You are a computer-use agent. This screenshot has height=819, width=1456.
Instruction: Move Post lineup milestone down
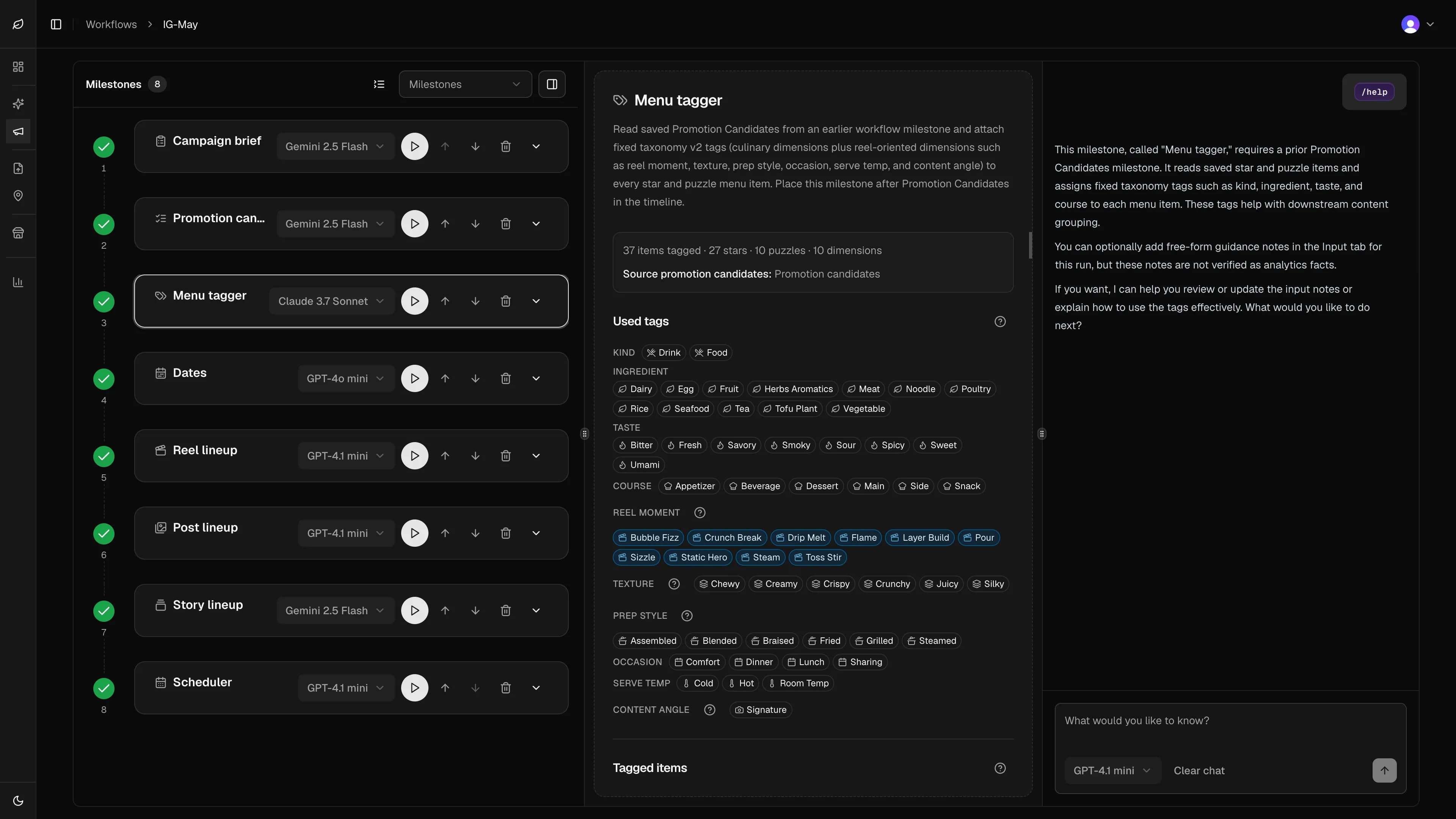(x=475, y=533)
